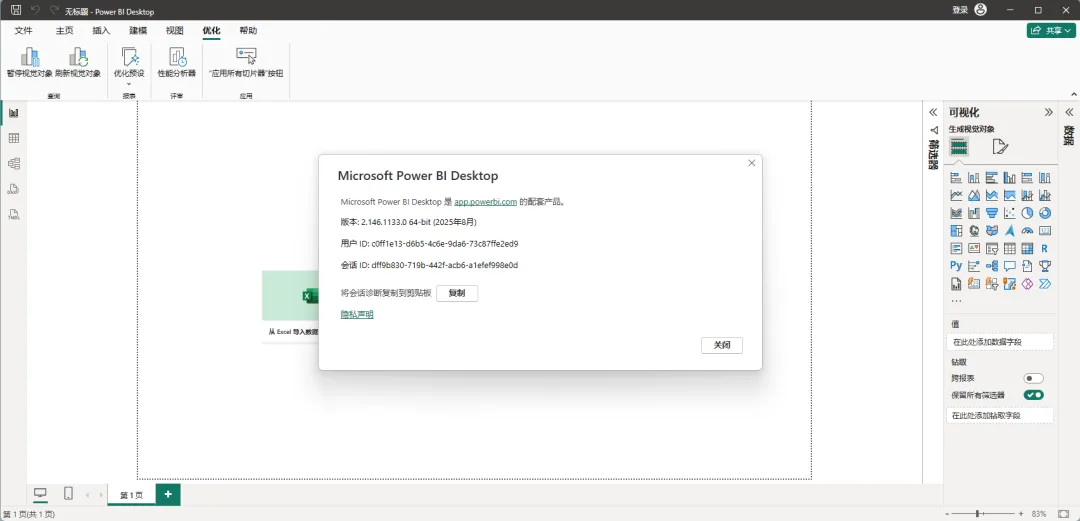The image size is (1080, 521).
Task: Select the line chart visual
Action: pyautogui.click(x=956, y=196)
